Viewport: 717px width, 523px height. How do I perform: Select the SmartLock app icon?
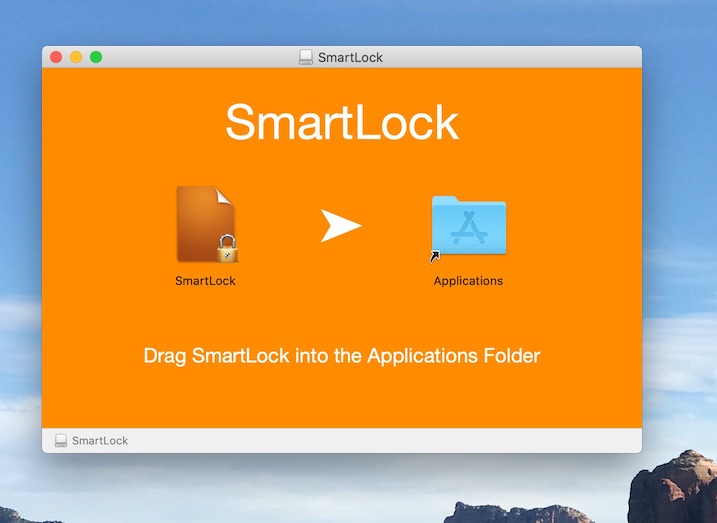pos(203,222)
